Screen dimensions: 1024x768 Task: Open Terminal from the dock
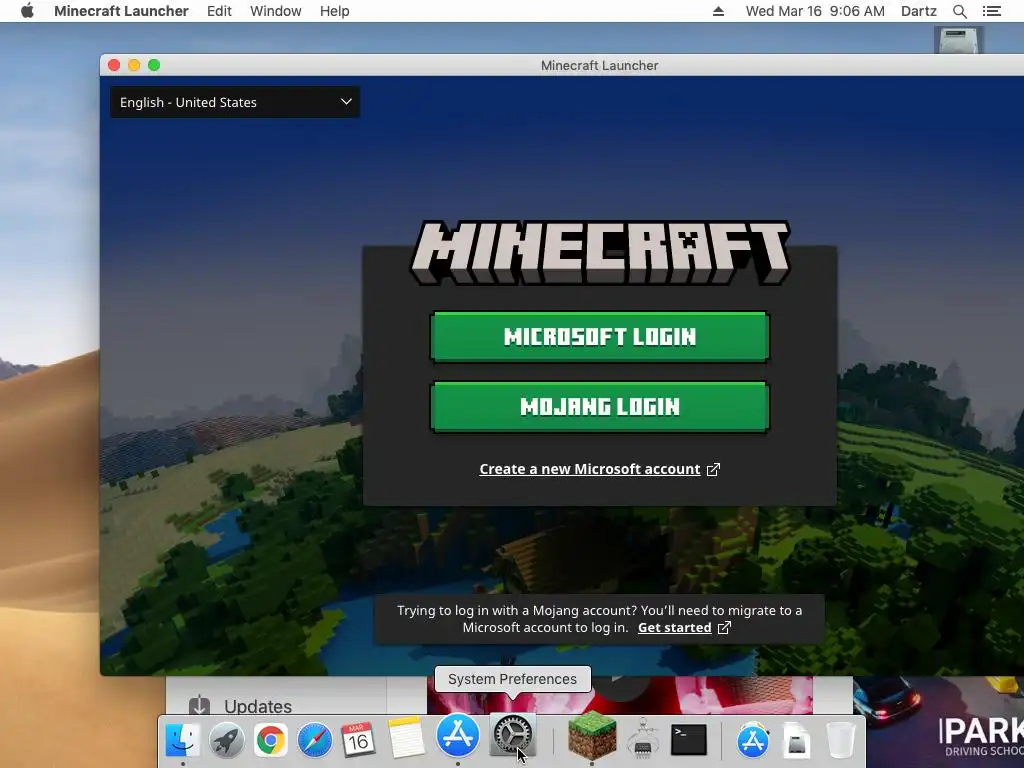(x=689, y=740)
